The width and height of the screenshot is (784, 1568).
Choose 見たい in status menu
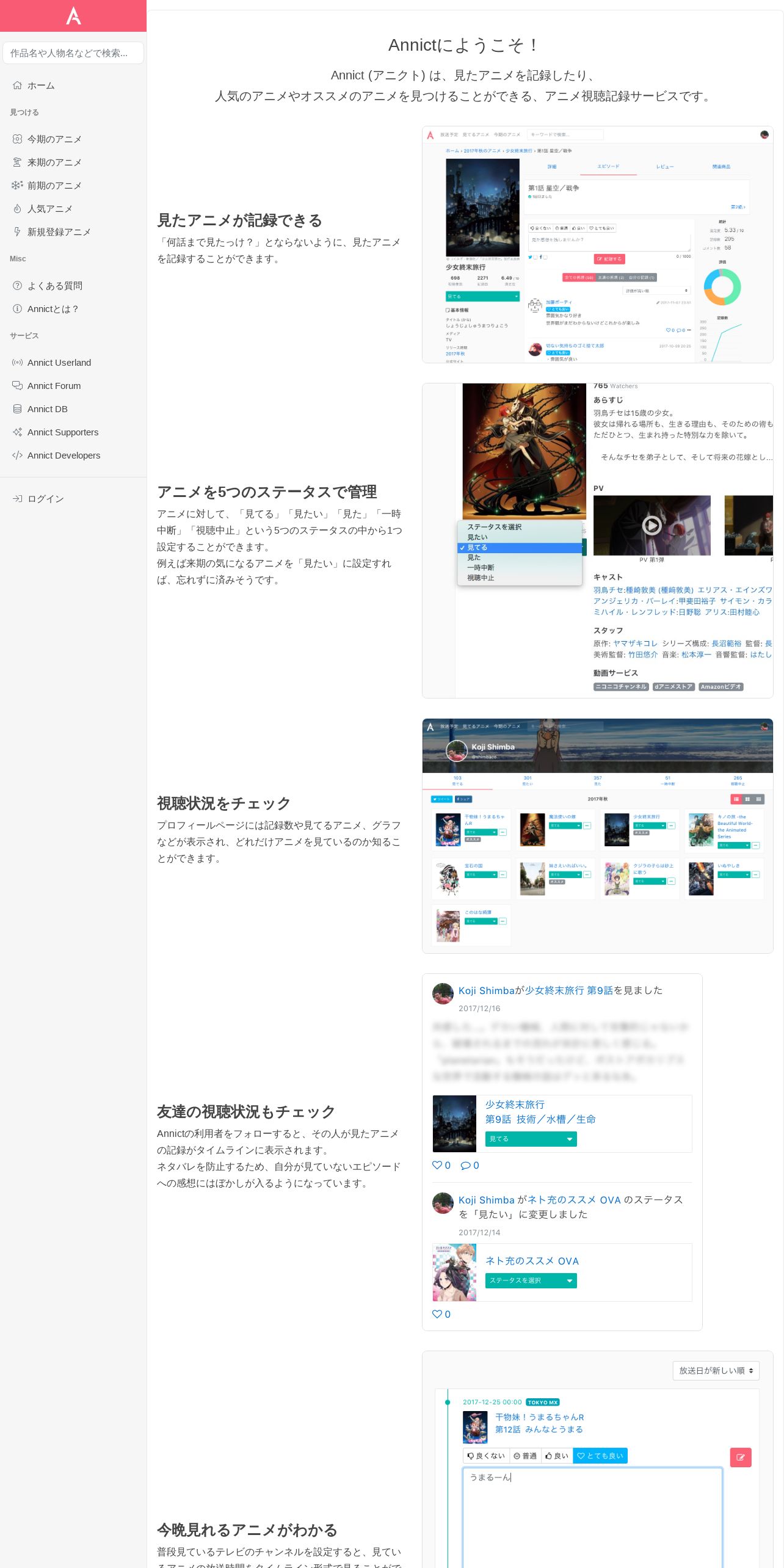(x=520, y=537)
